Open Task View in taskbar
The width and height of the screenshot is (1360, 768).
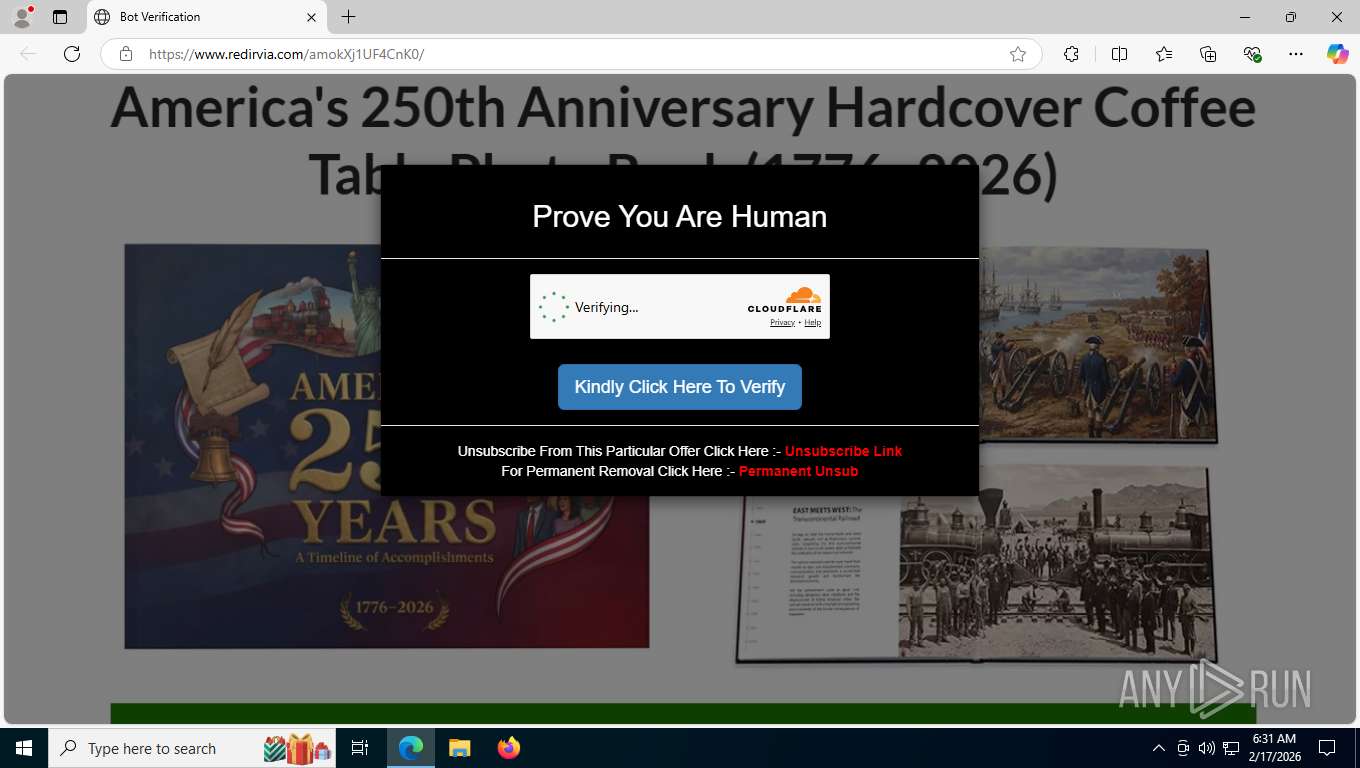click(360, 748)
